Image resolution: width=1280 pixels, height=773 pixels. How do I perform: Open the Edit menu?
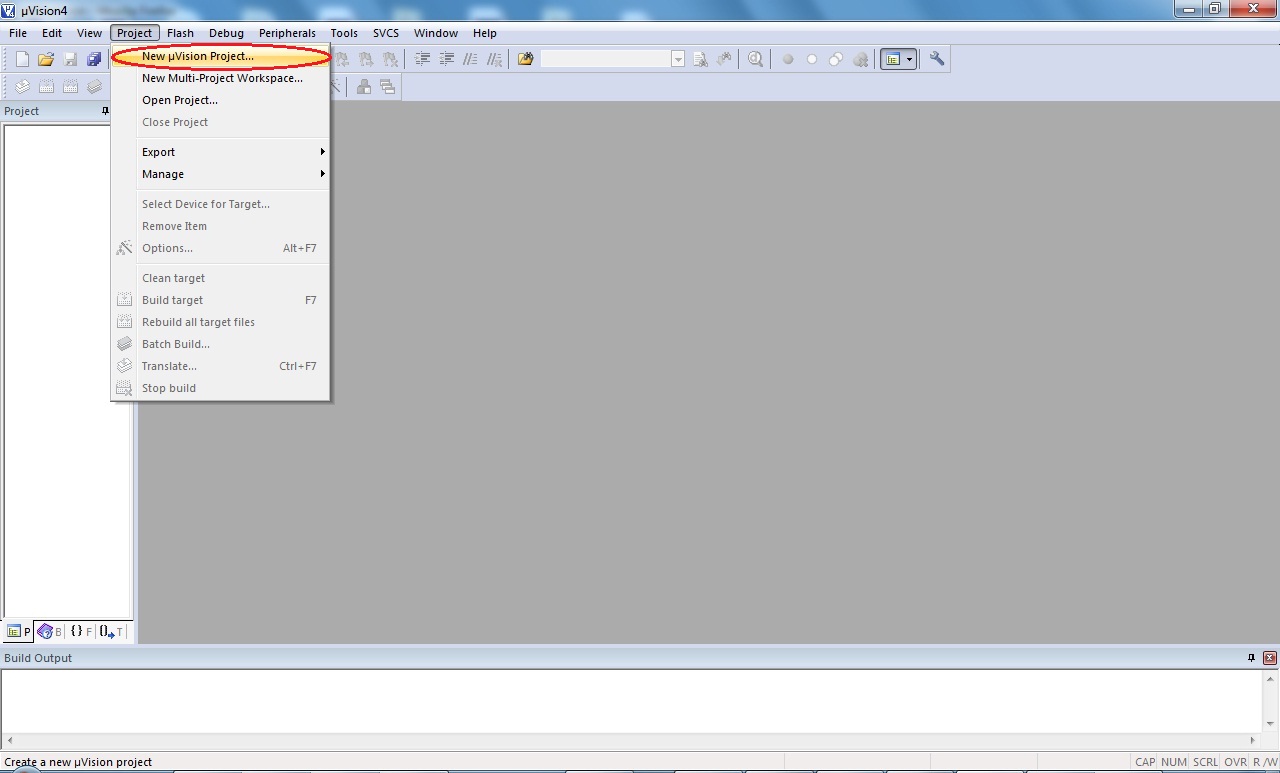pos(52,33)
